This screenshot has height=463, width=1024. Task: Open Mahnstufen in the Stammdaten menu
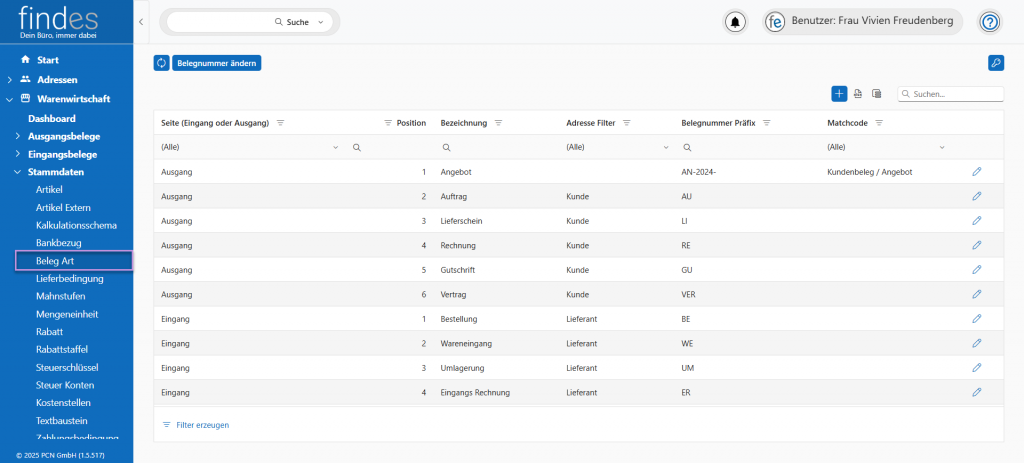pyautogui.click(x=62, y=296)
